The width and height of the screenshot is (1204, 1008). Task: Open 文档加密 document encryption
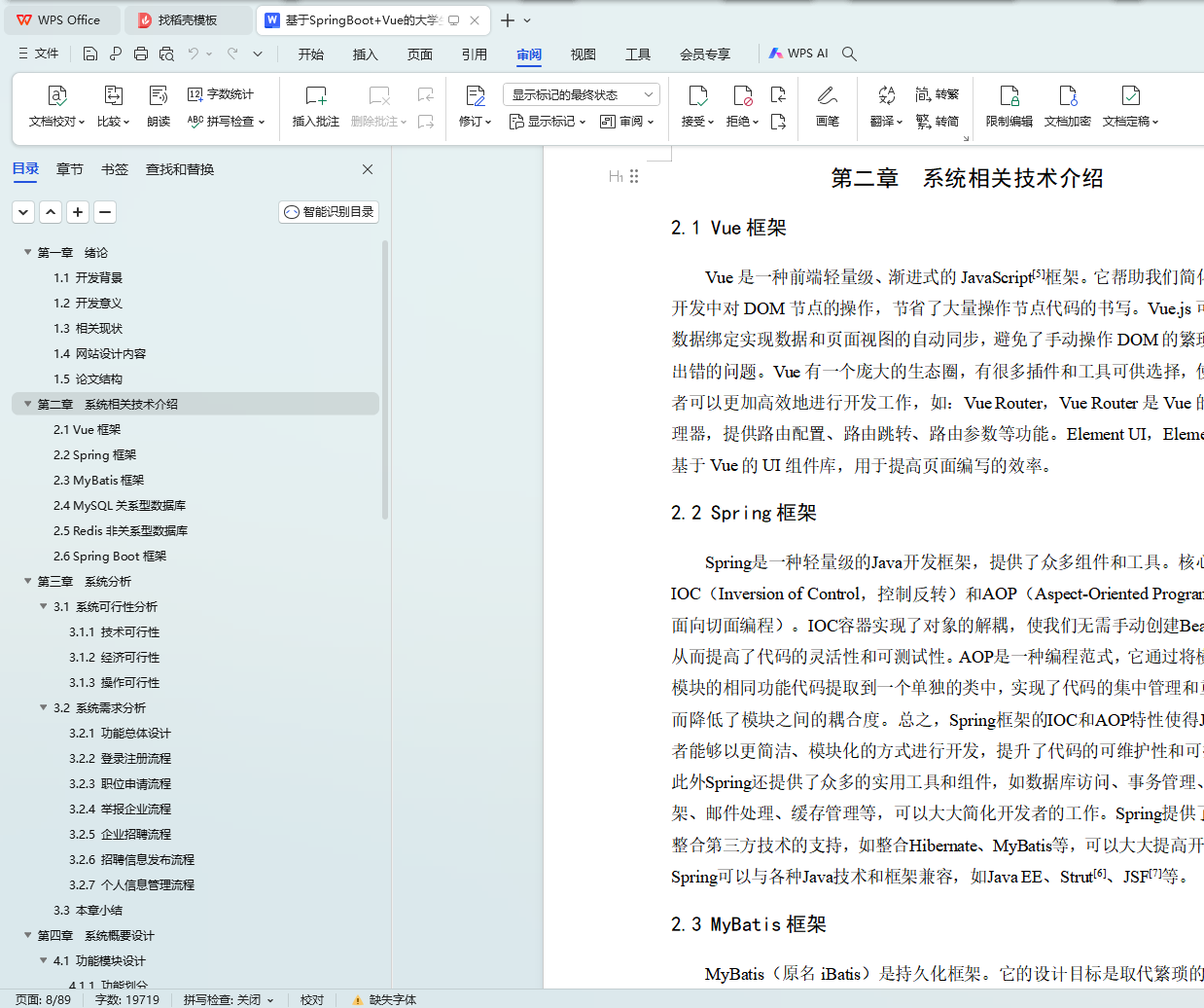pos(1068,107)
